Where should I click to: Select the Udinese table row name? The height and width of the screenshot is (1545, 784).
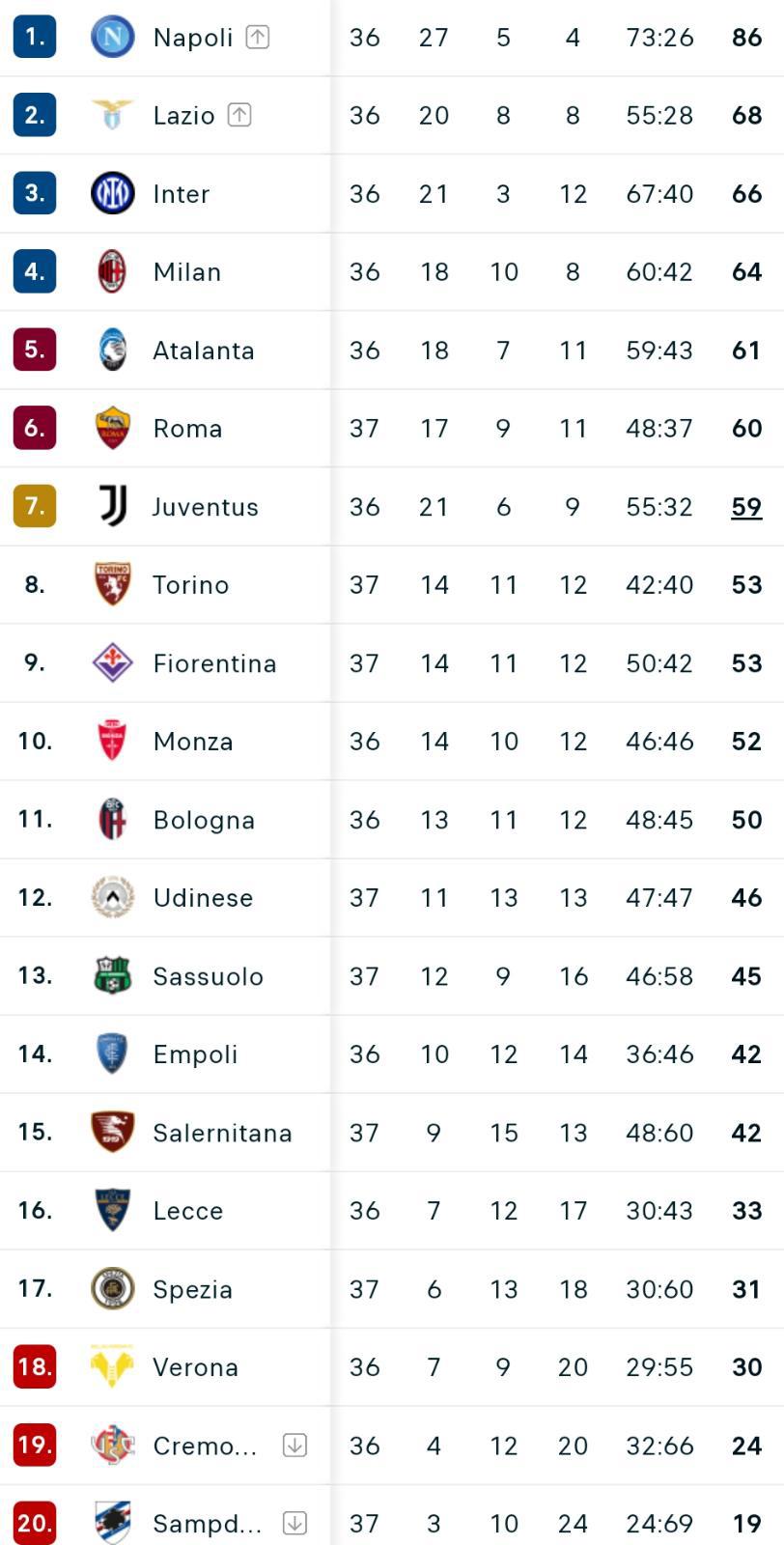pyautogui.click(x=203, y=898)
